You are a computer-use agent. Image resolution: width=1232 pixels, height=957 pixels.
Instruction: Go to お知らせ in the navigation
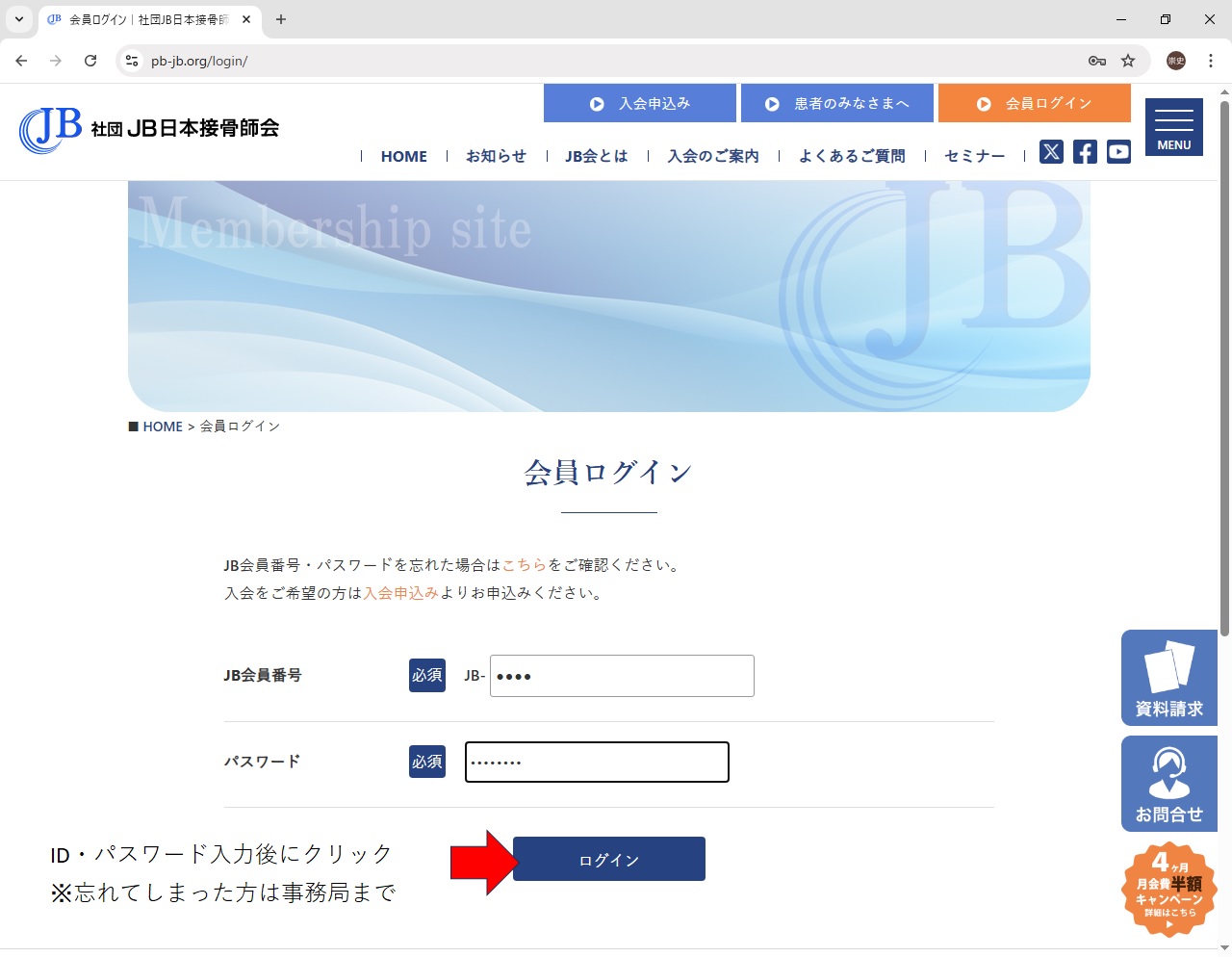coord(496,156)
